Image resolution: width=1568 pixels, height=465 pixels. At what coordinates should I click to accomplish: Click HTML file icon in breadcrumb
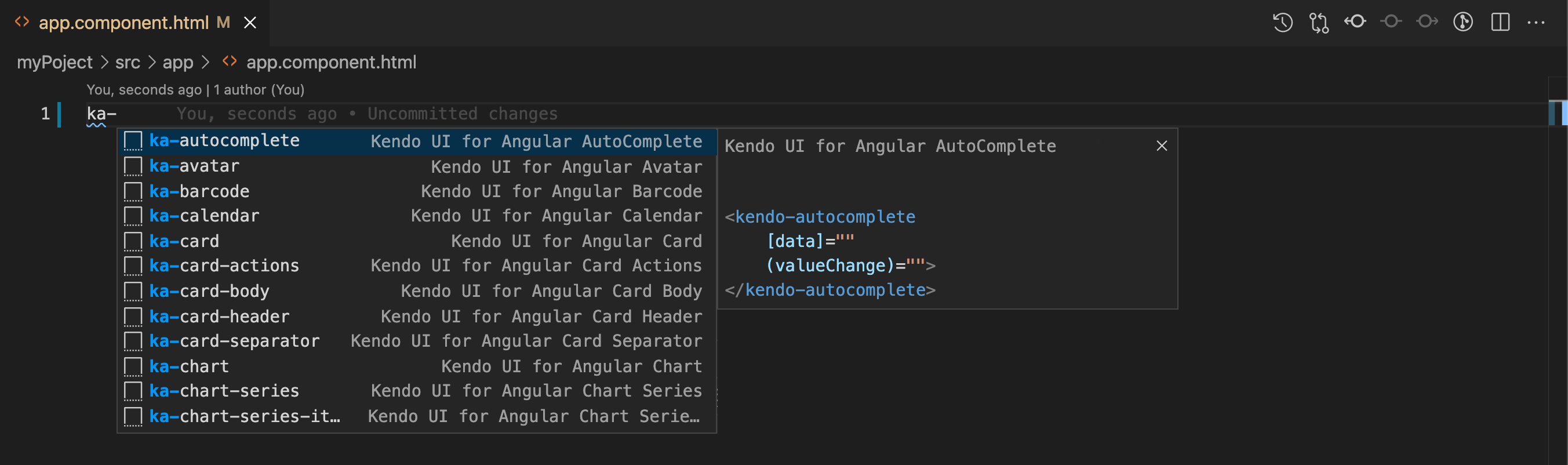coord(230,61)
